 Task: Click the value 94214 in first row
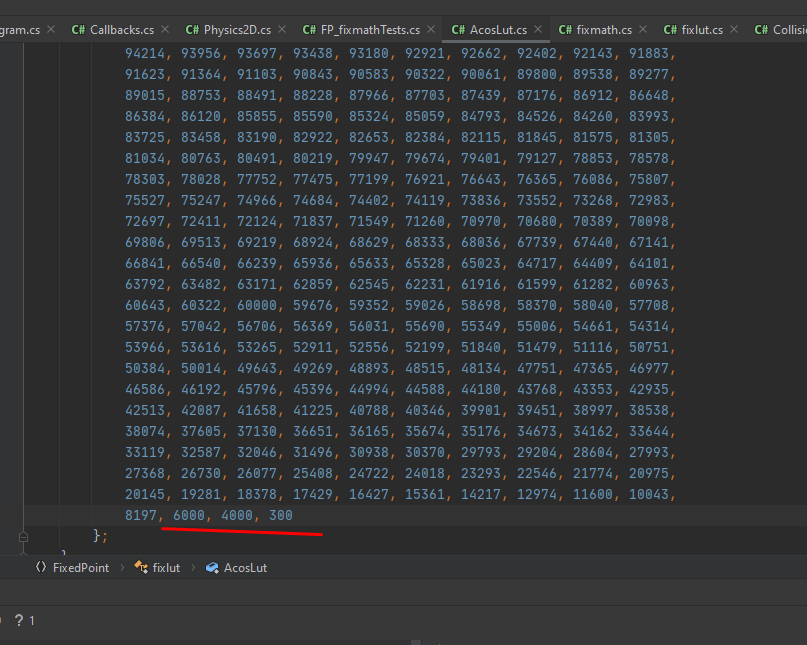[145, 53]
